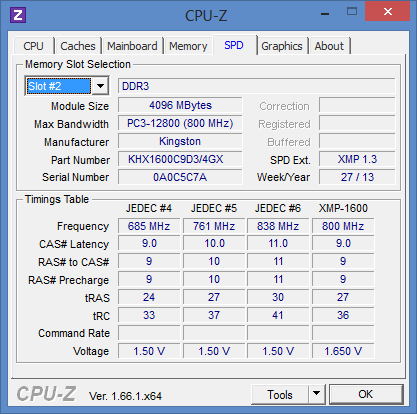Click the Serial Number label

pos(76,177)
